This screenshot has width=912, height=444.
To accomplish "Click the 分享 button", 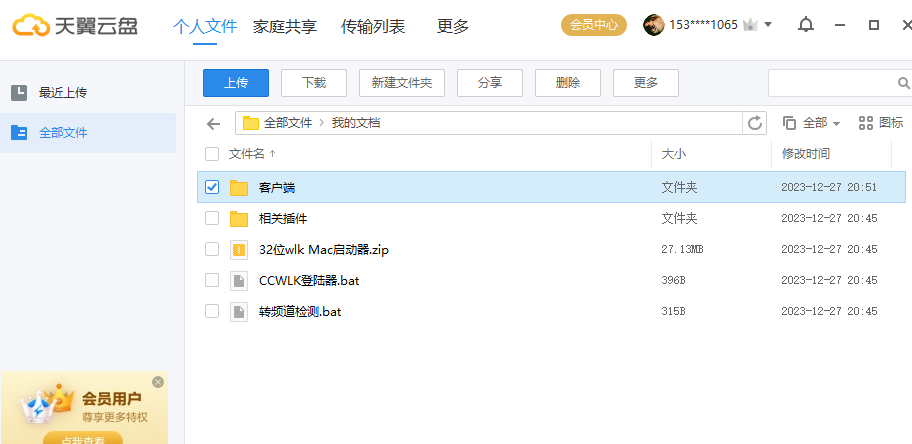I will pyautogui.click(x=490, y=83).
